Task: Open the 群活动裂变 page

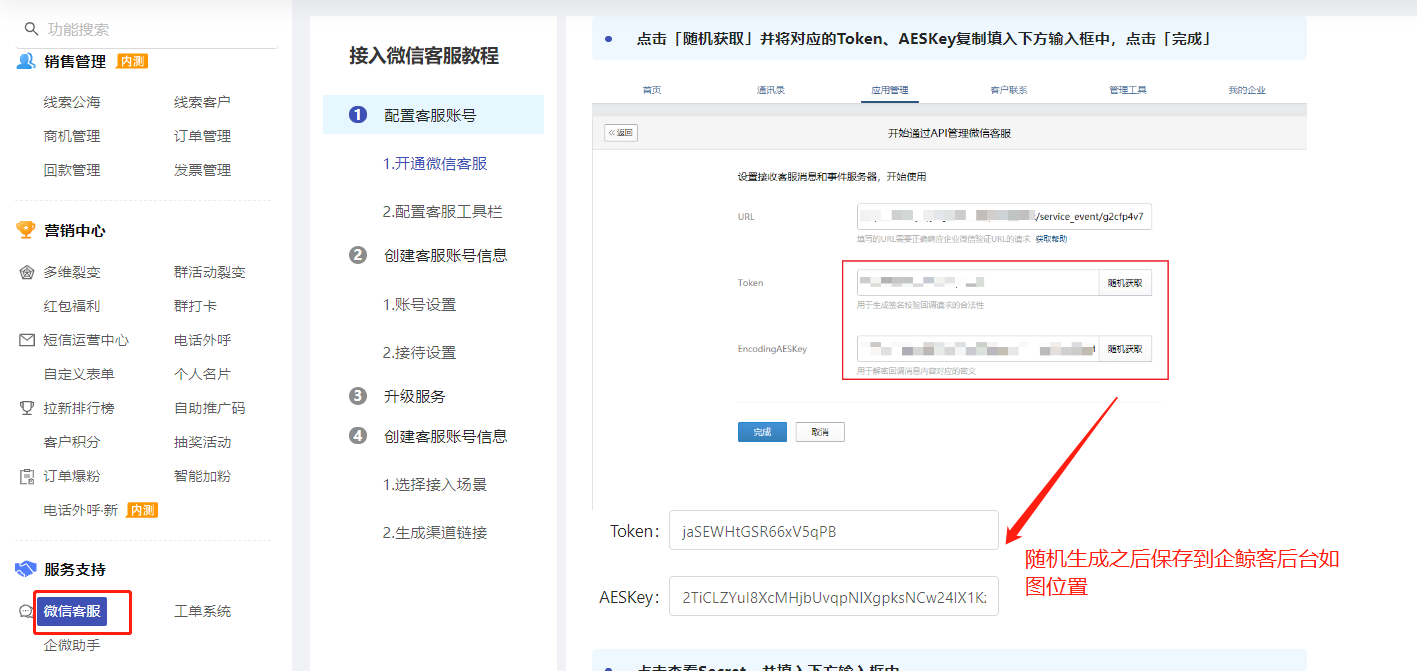Action: tap(210, 272)
